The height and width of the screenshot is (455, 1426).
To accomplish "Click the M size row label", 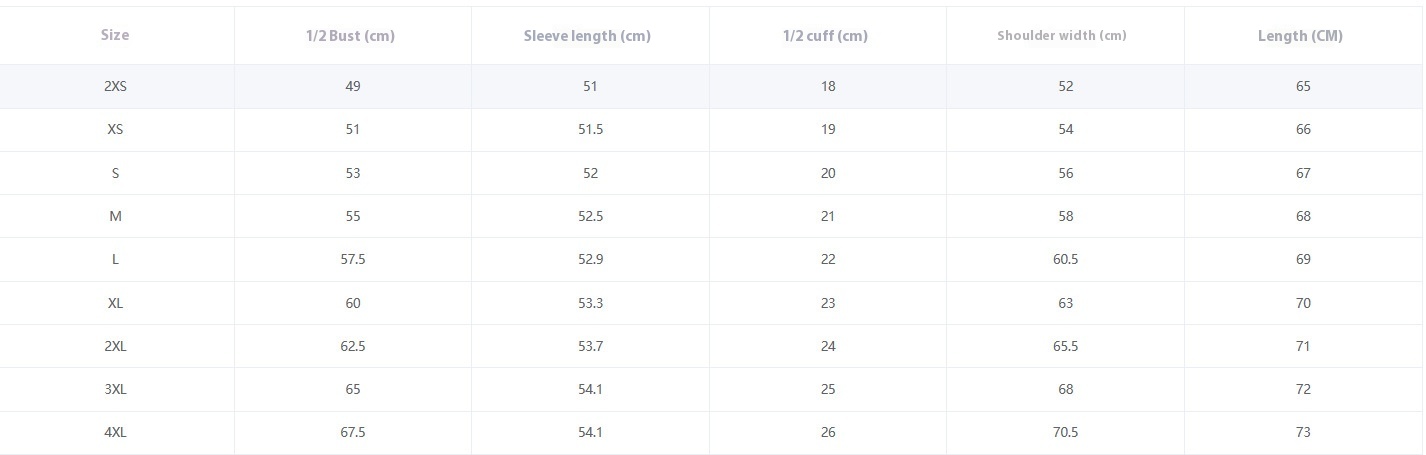I will (x=115, y=216).
